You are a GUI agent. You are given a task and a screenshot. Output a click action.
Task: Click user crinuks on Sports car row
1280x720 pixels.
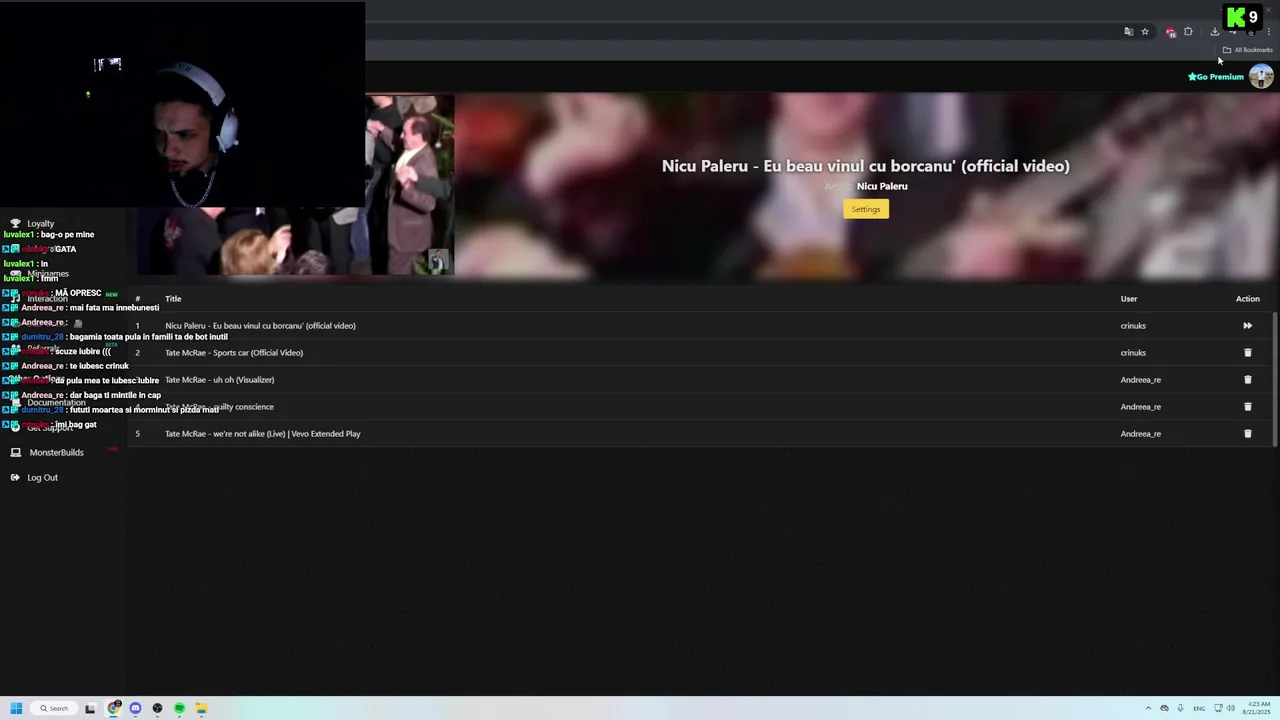coord(1133,353)
